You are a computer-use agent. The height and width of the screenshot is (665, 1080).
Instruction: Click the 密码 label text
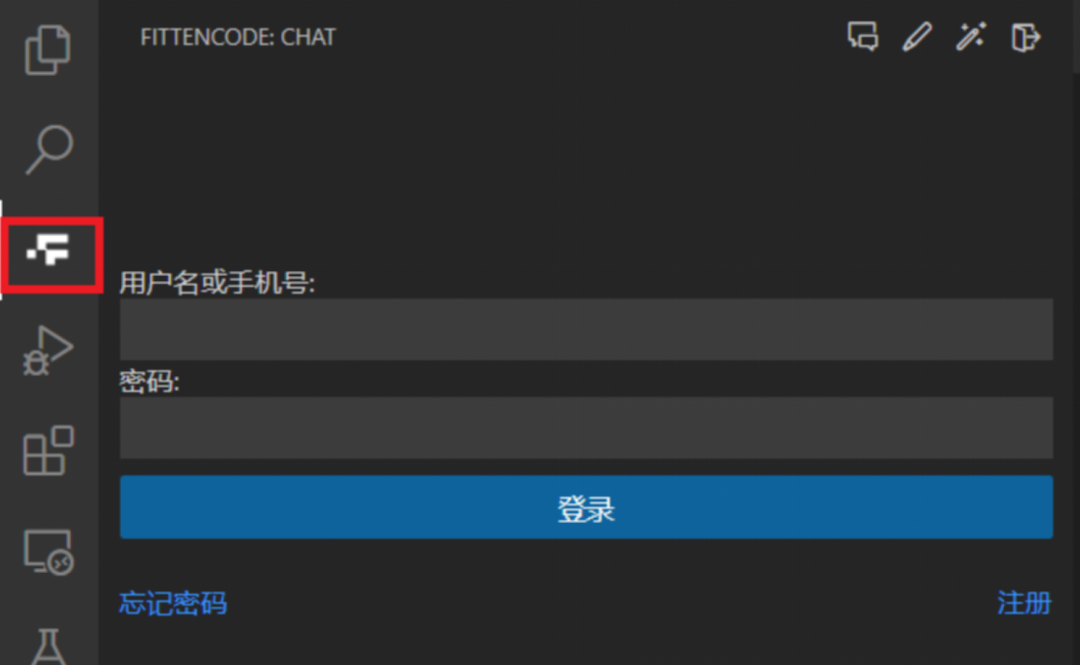point(149,381)
